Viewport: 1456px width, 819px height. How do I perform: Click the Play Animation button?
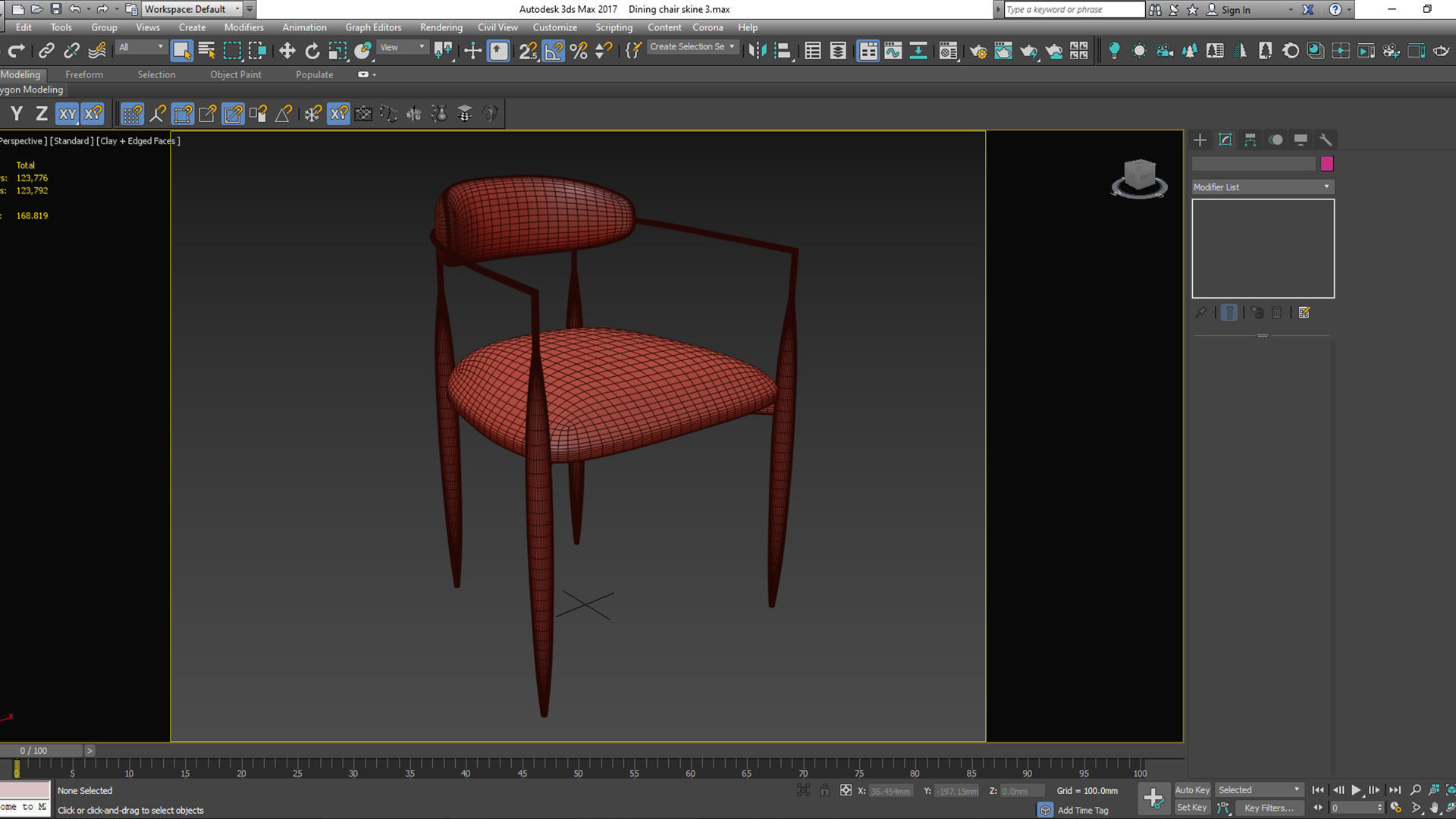[x=1356, y=790]
